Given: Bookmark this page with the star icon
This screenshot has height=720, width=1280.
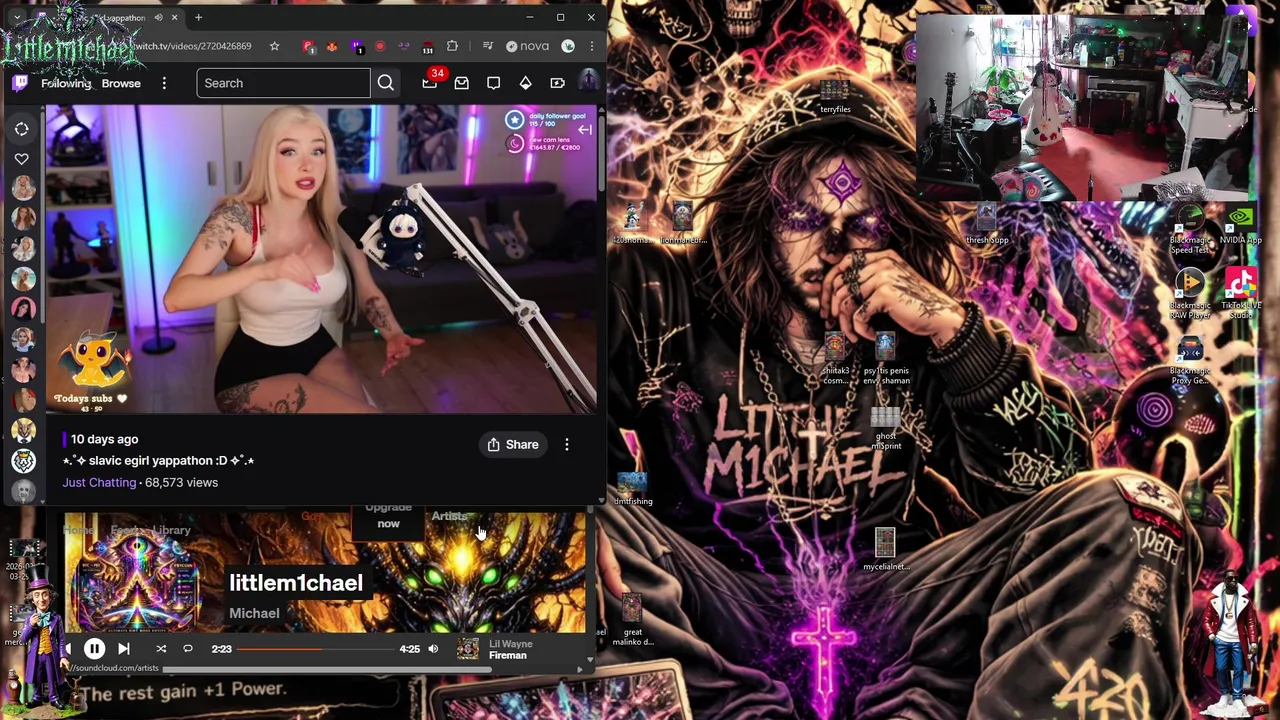Looking at the screenshot, I should [x=274, y=46].
